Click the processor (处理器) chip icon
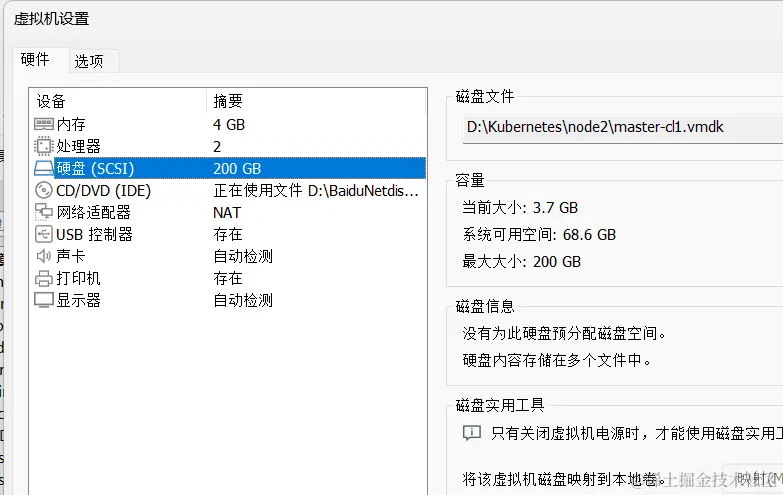 point(43,146)
